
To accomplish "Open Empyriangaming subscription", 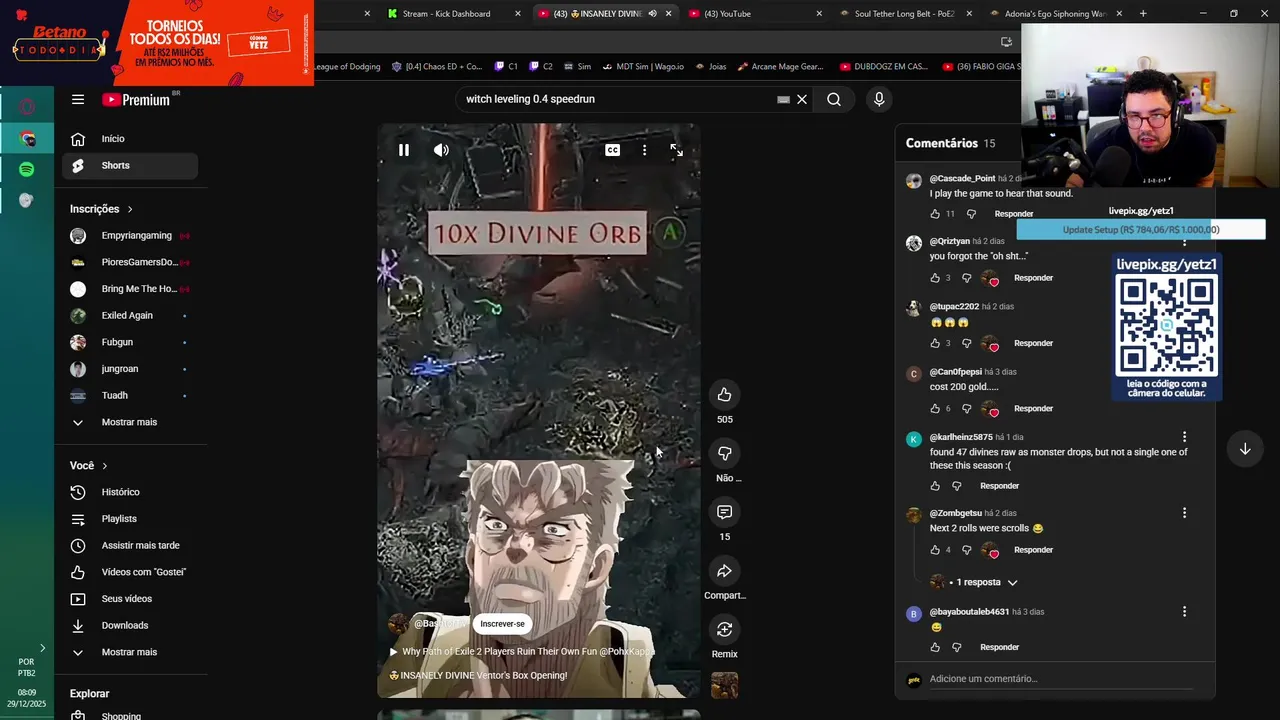I will pyautogui.click(x=130, y=236).
